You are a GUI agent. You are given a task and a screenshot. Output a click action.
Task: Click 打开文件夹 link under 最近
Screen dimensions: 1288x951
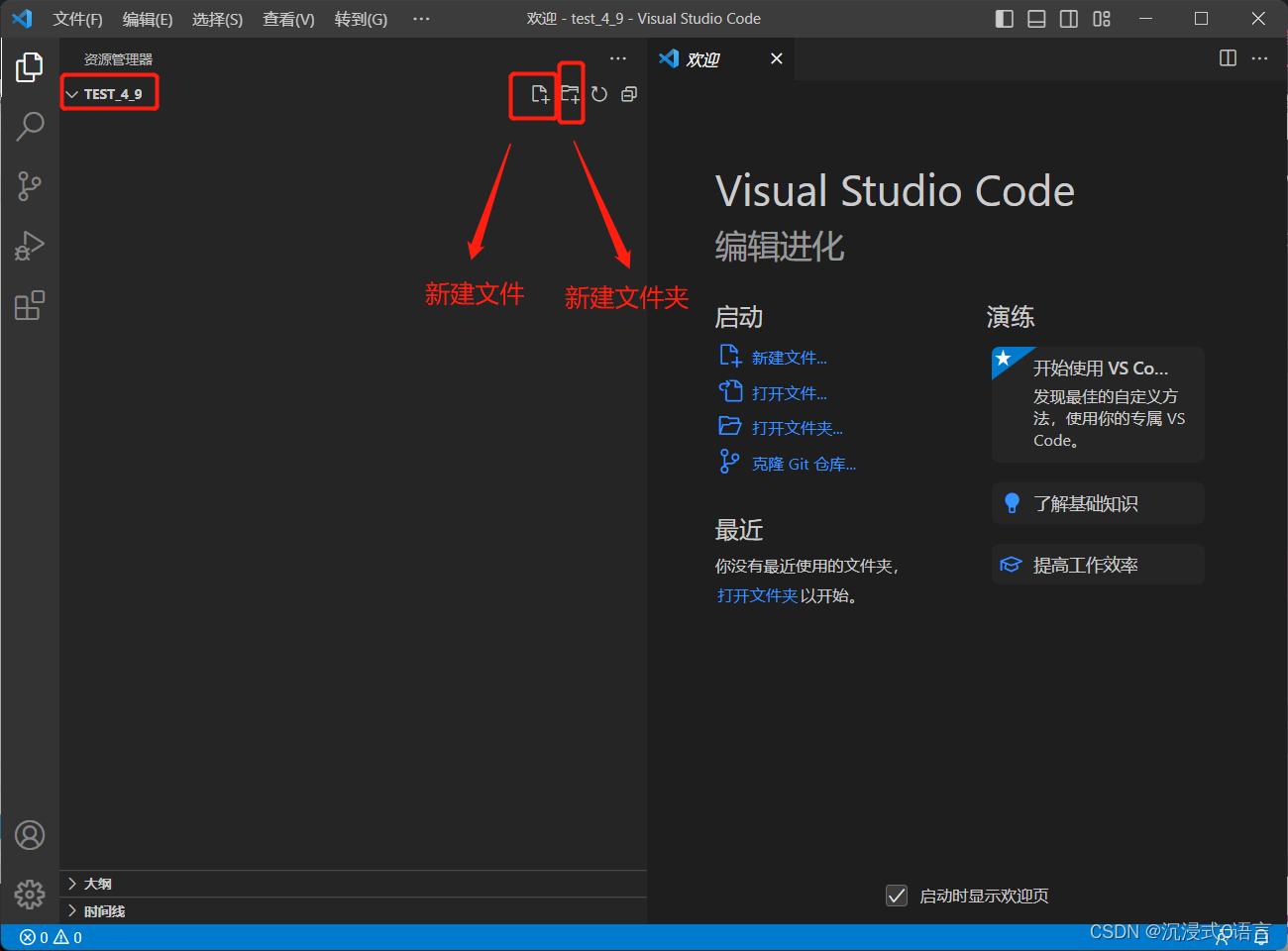point(757,595)
